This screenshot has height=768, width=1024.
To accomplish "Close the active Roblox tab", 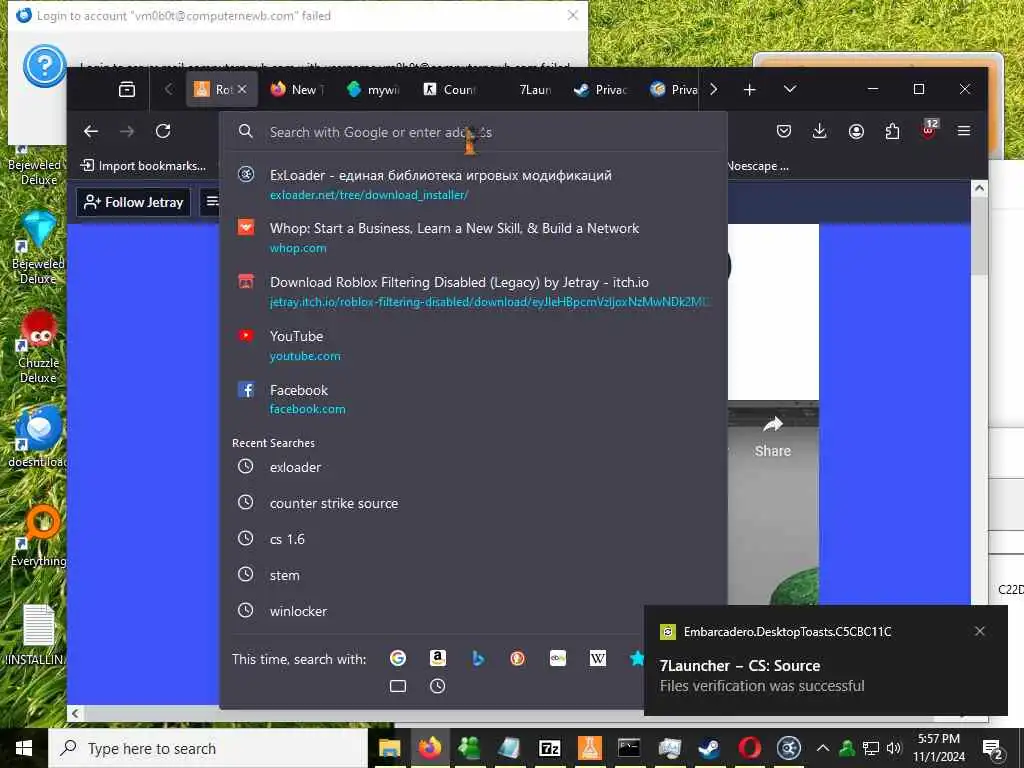I will coord(242,89).
